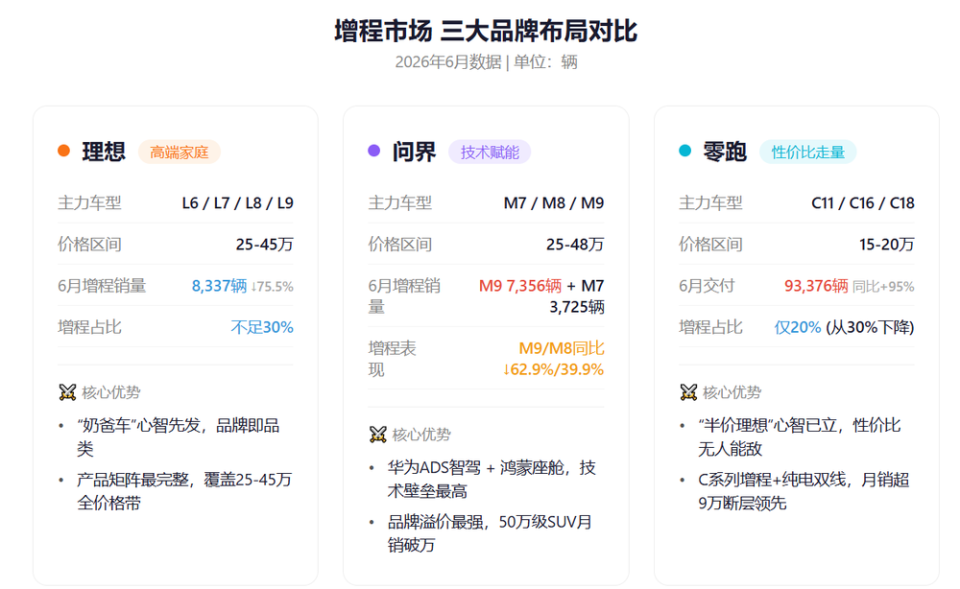The width and height of the screenshot is (960, 589).
Task: Click price value 15-20万
Action: [887, 244]
